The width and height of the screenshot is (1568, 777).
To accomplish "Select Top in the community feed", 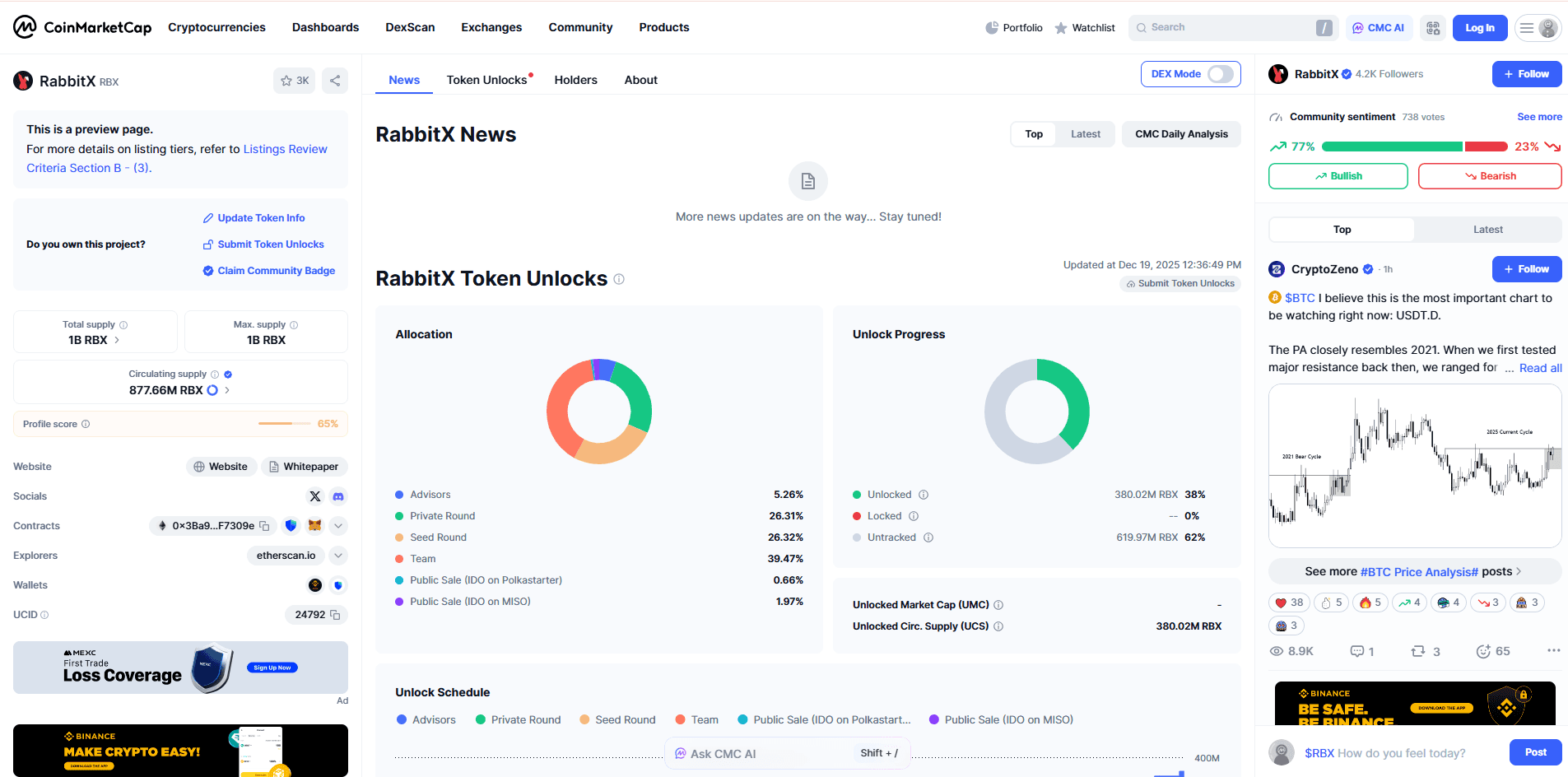I will [1342, 230].
